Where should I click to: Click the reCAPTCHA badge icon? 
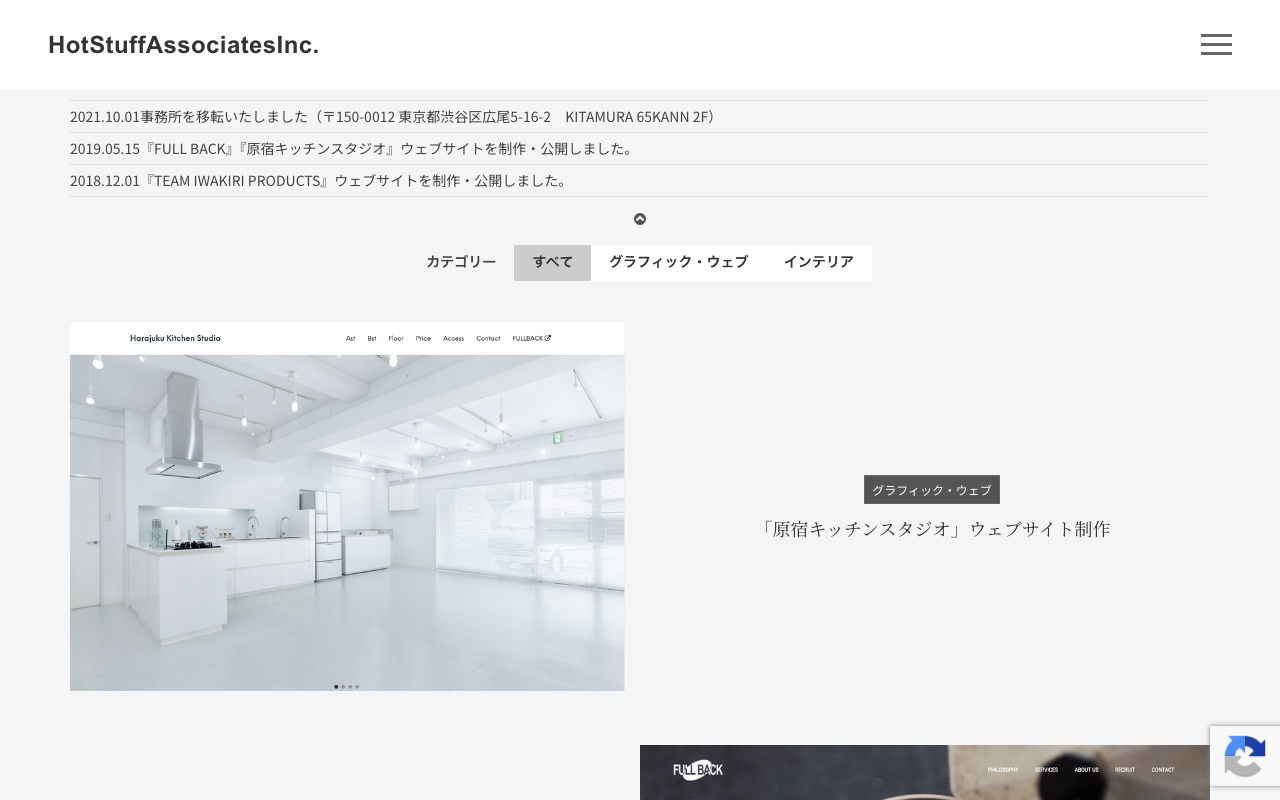(x=1245, y=756)
